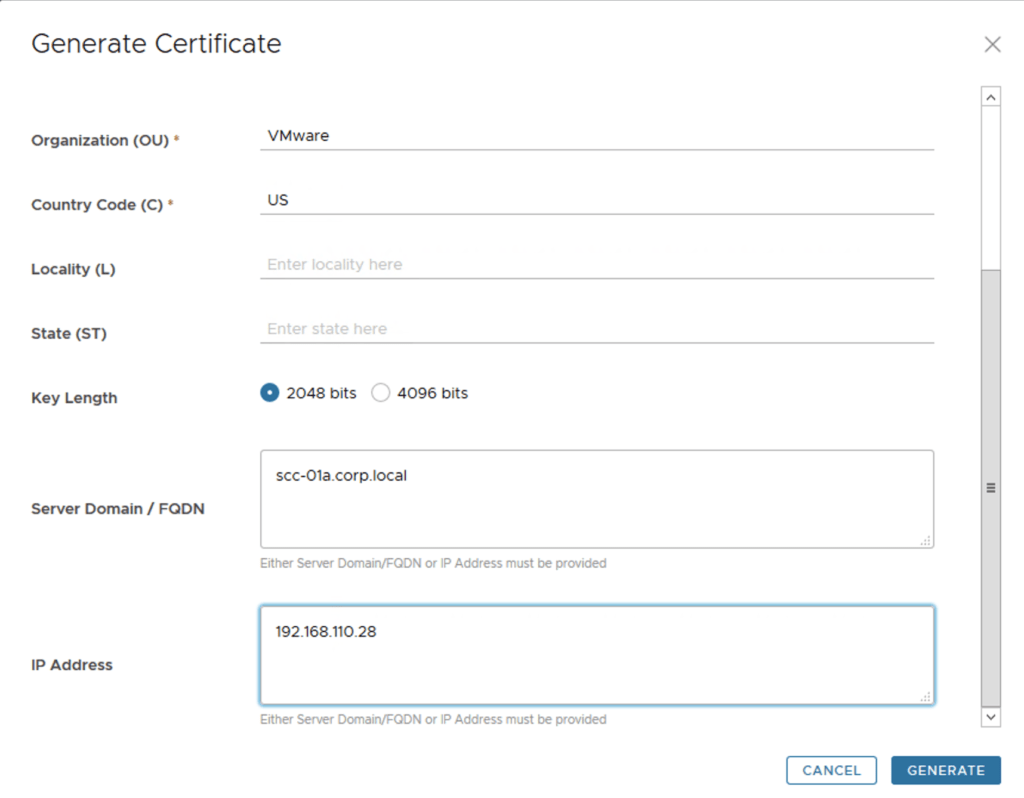Focus the Locality input field
1024x798 pixels.
click(596, 265)
